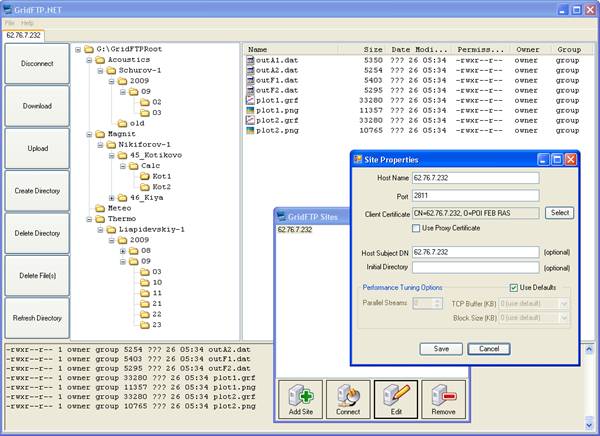Click Save in Site Properties

coord(441,349)
